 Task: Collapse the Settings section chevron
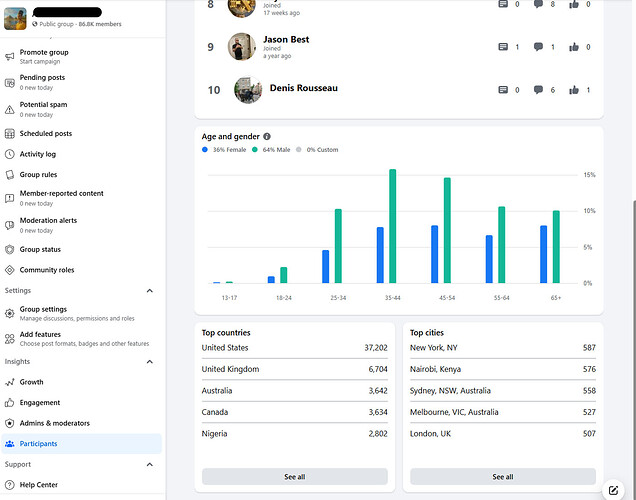pyautogui.click(x=150, y=291)
